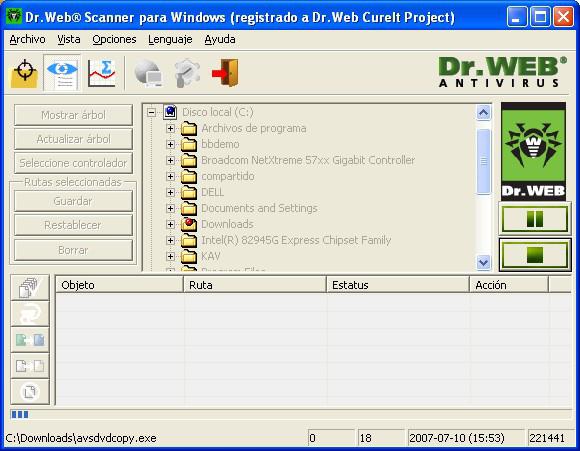Image resolution: width=580 pixels, height=451 pixels.
Task: Show the statistics chart toolbar icon
Action: [102, 73]
